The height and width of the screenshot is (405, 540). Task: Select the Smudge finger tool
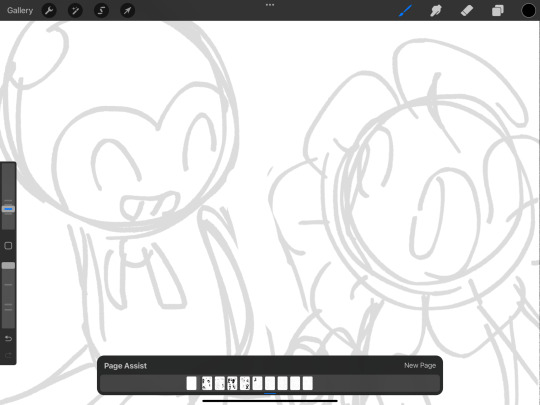click(x=436, y=11)
